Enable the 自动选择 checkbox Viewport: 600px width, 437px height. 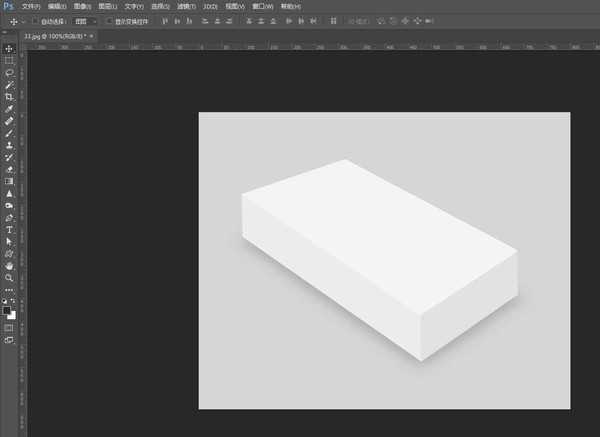[36, 20]
